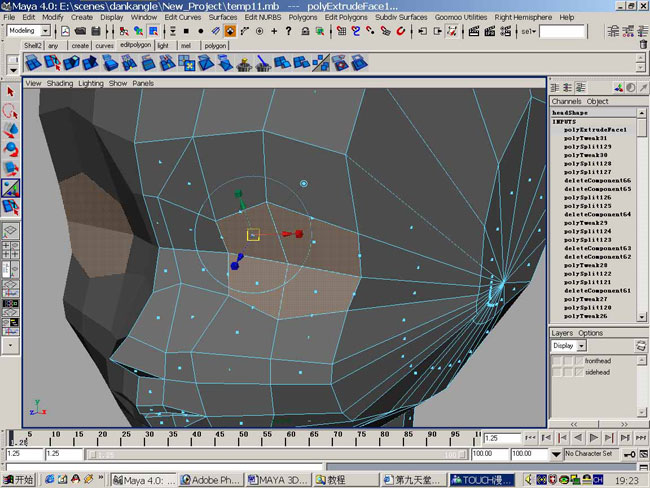Screen dimensions: 650x488
Task: Click the trash can icon beside shelf
Action: click(643, 44)
